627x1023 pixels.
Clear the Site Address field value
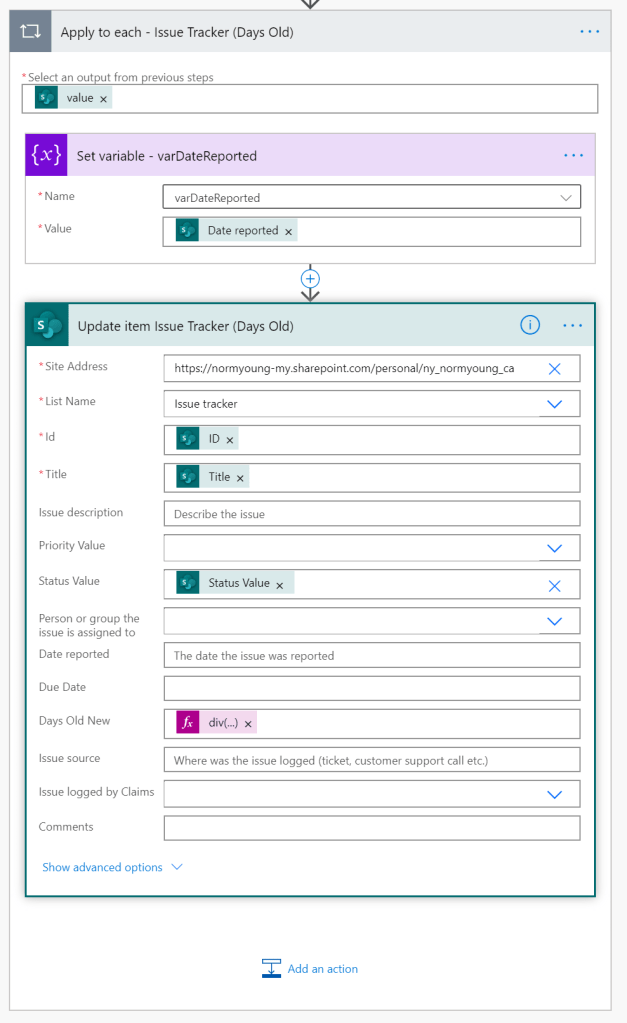click(555, 369)
